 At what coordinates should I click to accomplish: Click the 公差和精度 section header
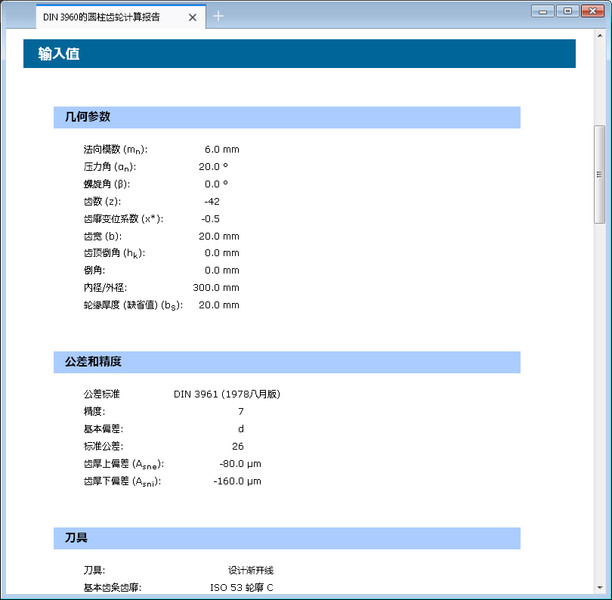click(x=286, y=361)
